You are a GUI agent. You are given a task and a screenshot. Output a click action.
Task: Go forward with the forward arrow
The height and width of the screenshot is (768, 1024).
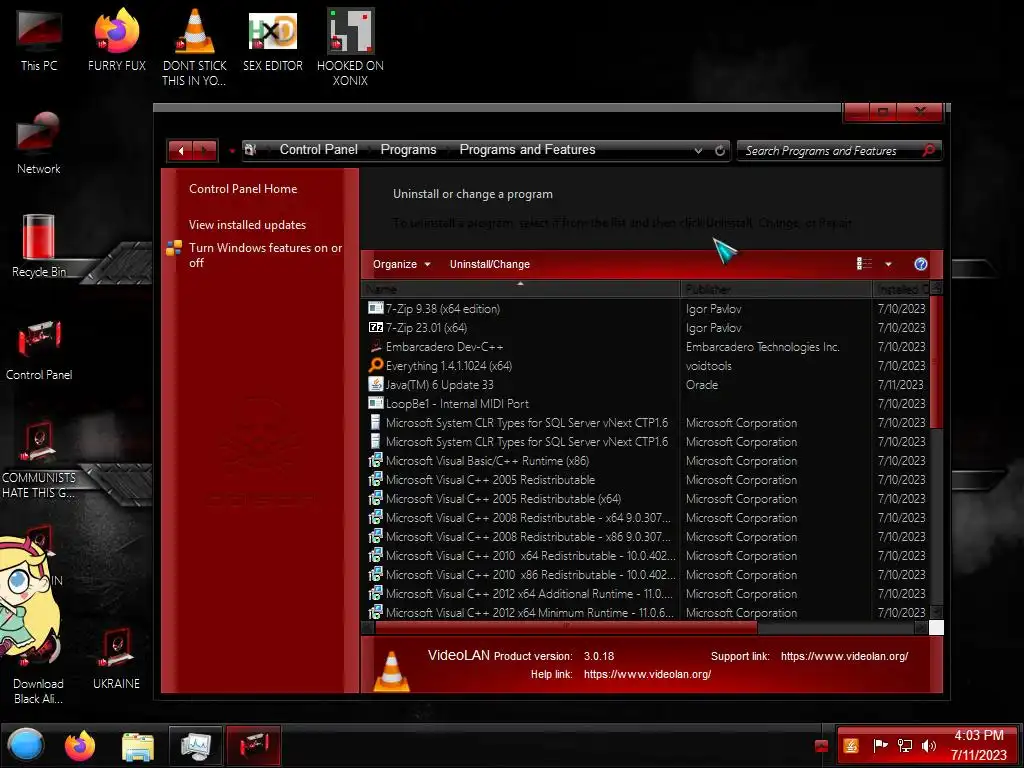205,151
